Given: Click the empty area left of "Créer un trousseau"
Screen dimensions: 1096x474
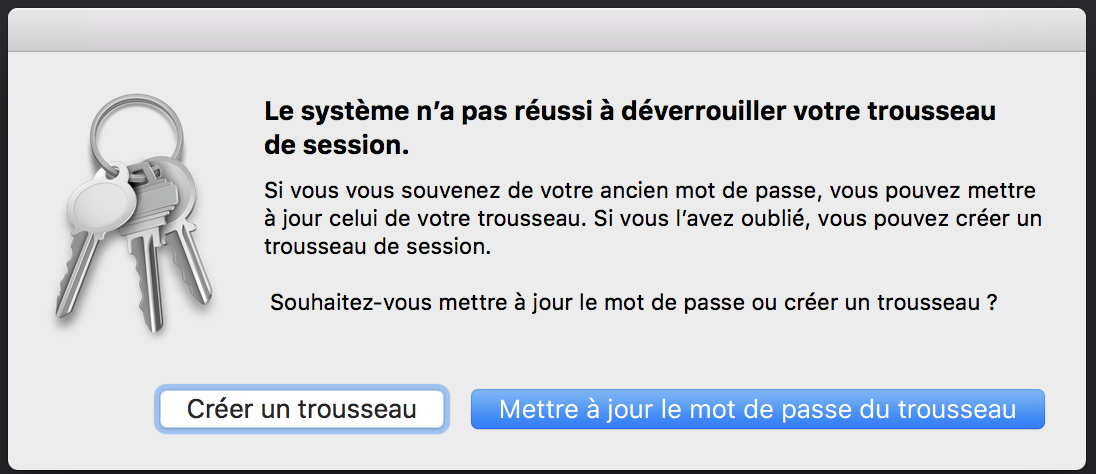Looking at the screenshot, I should click(x=80, y=409).
